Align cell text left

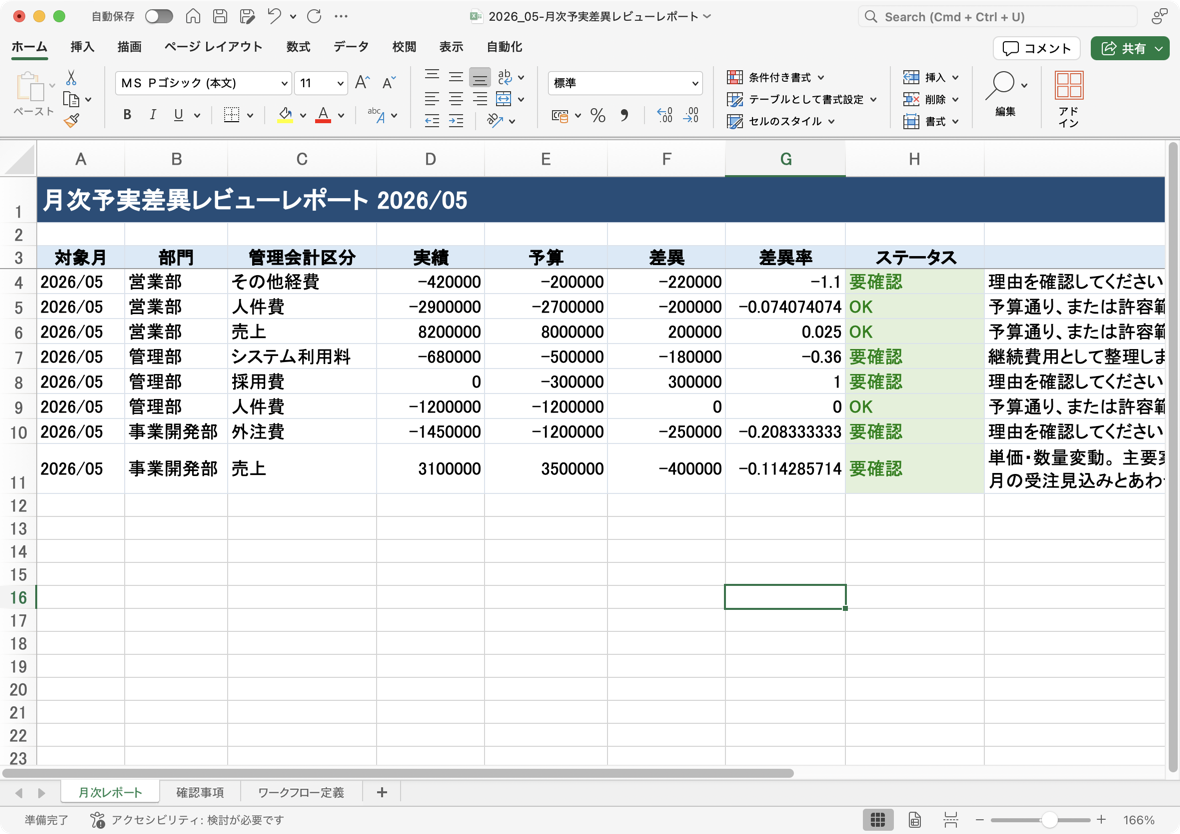[x=432, y=99]
